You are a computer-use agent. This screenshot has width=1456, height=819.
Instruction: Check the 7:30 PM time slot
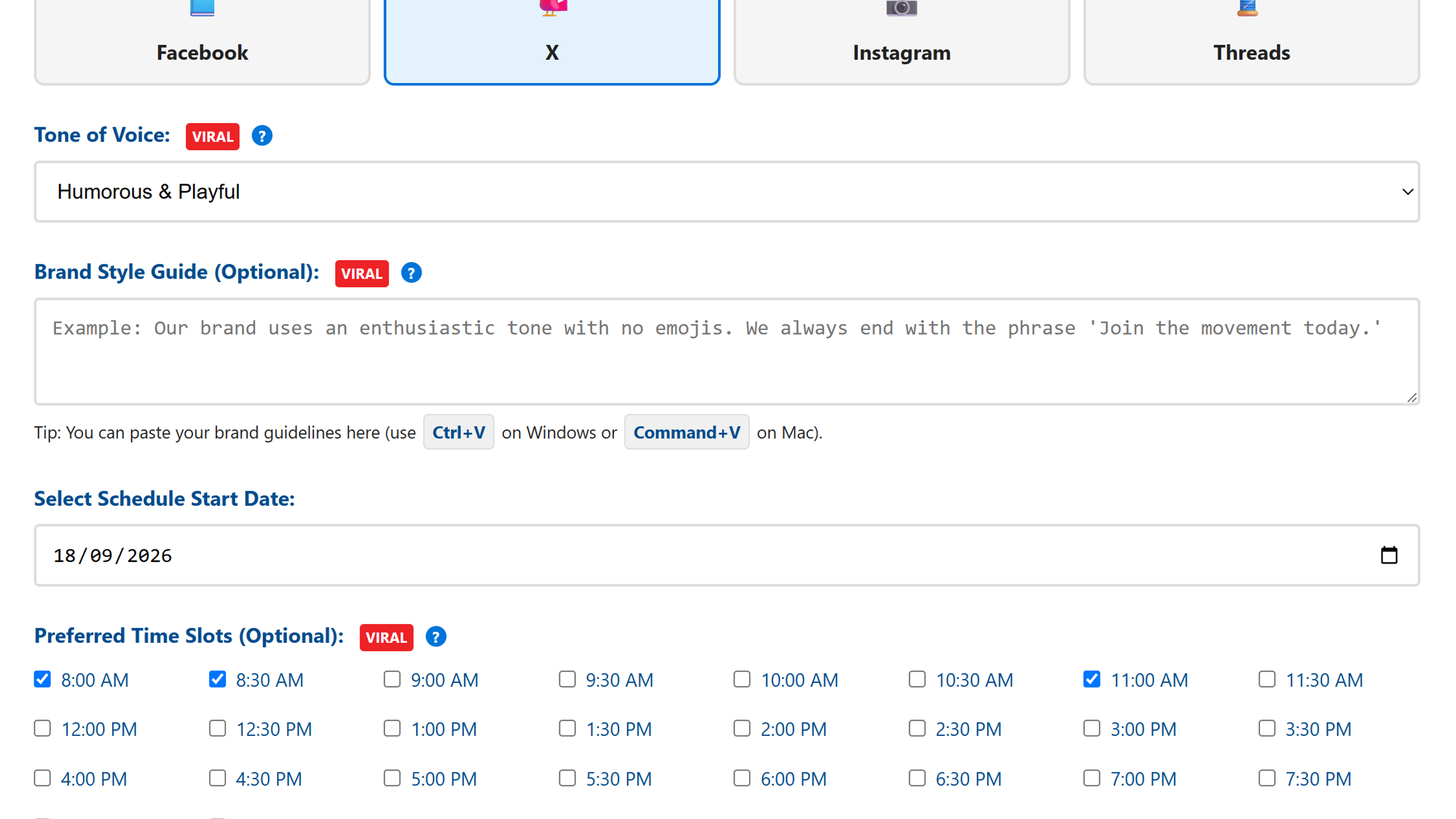coord(1267,778)
